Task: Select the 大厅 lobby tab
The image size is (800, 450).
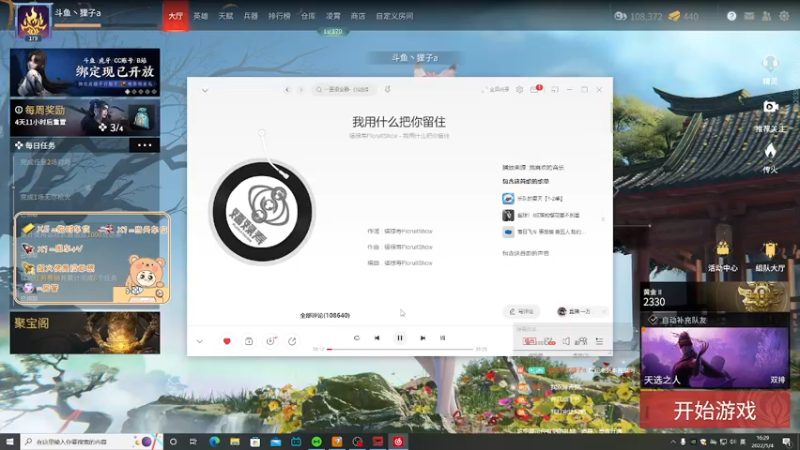Action: point(176,16)
